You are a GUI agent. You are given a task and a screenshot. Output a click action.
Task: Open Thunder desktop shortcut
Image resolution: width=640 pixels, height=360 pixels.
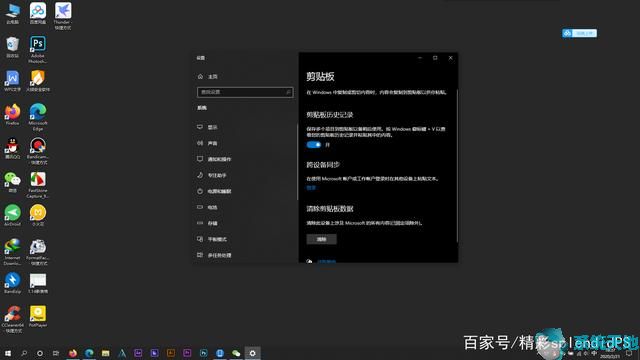[x=63, y=16]
